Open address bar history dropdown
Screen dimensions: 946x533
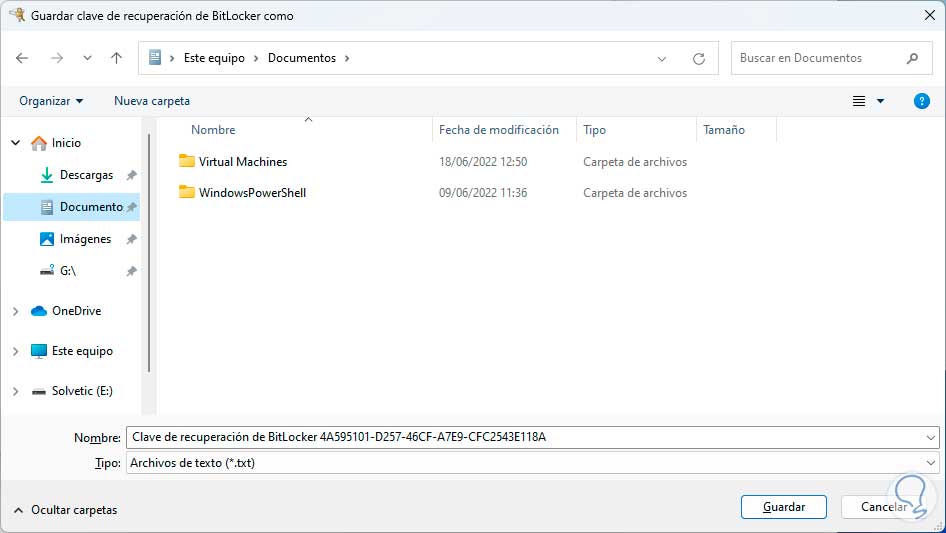(662, 59)
